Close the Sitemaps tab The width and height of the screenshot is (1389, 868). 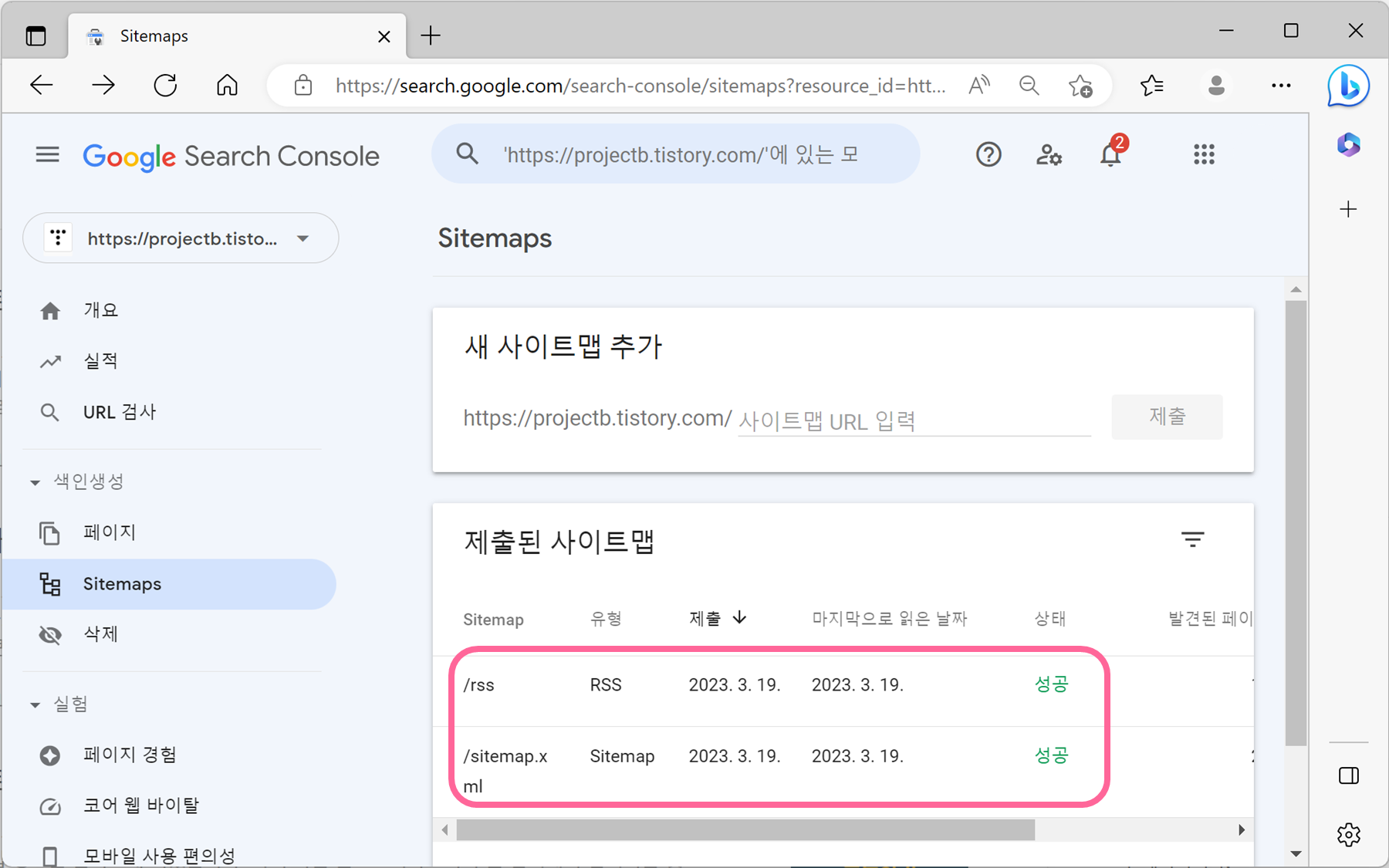pyautogui.click(x=384, y=36)
